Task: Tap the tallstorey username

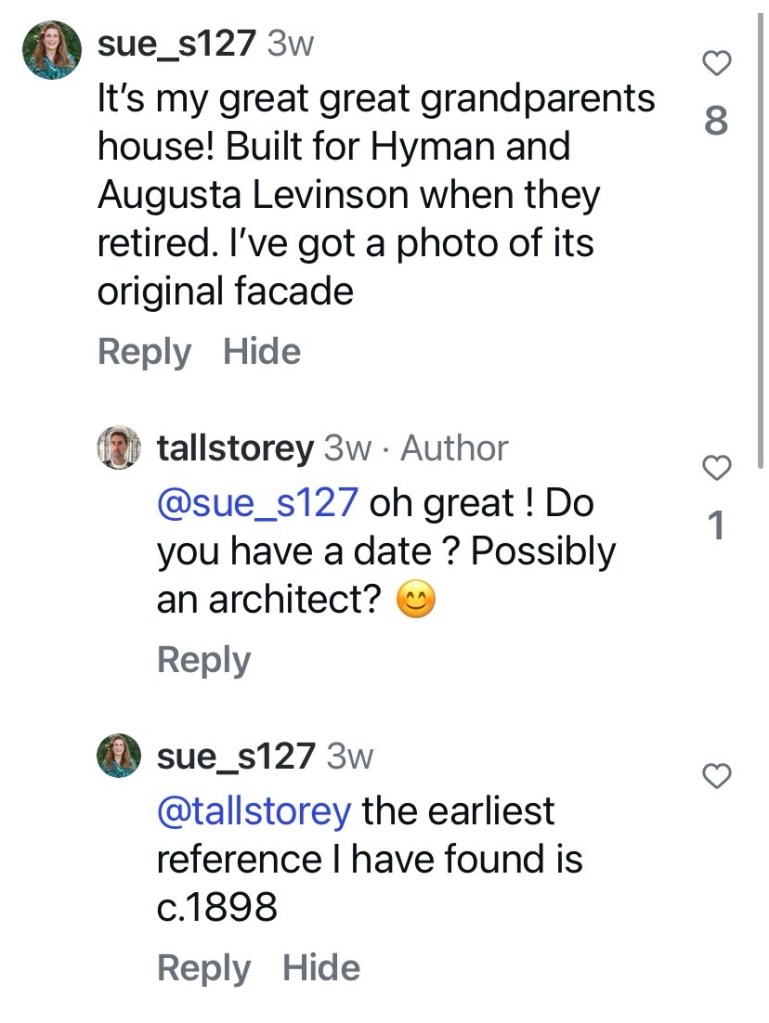Action: [235, 449]
